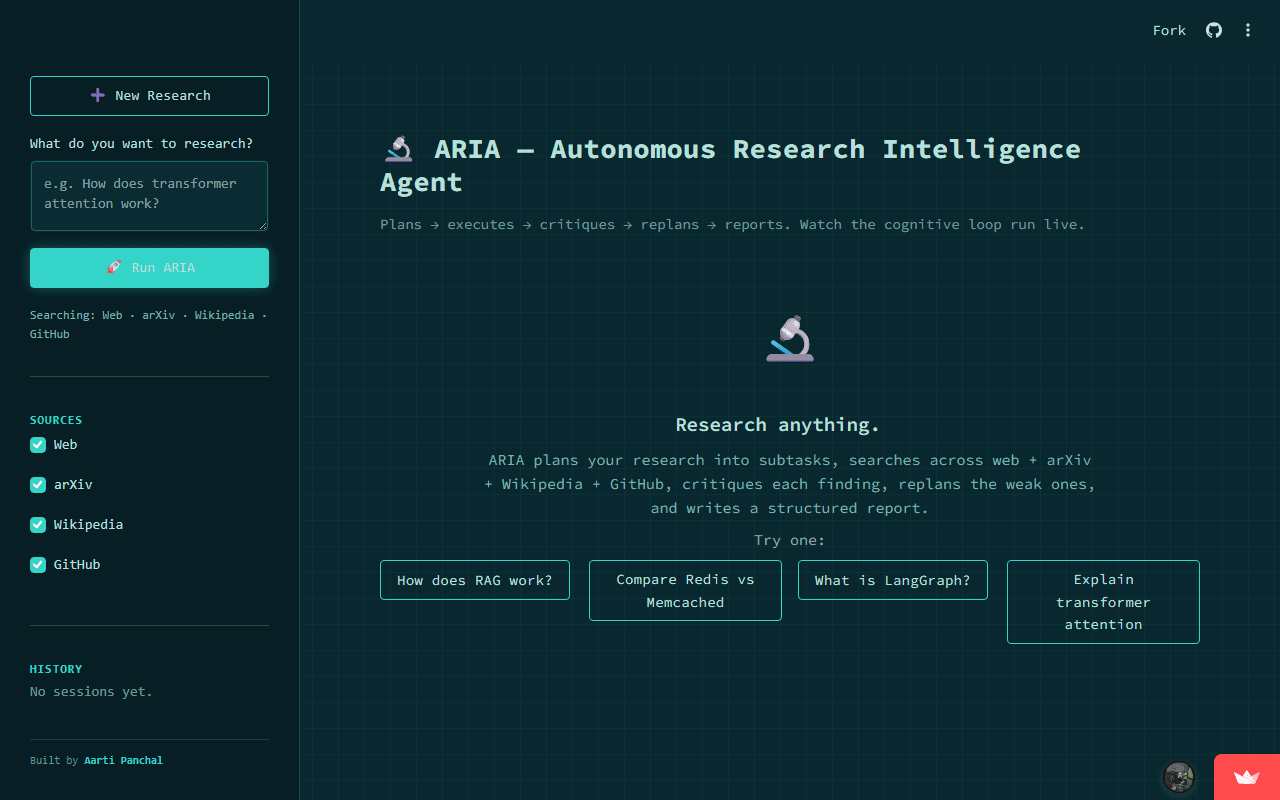Click the HISTORY section label
Image resolution: width=1280 pixels, height=800 pixels.
(x=56, y=669)
